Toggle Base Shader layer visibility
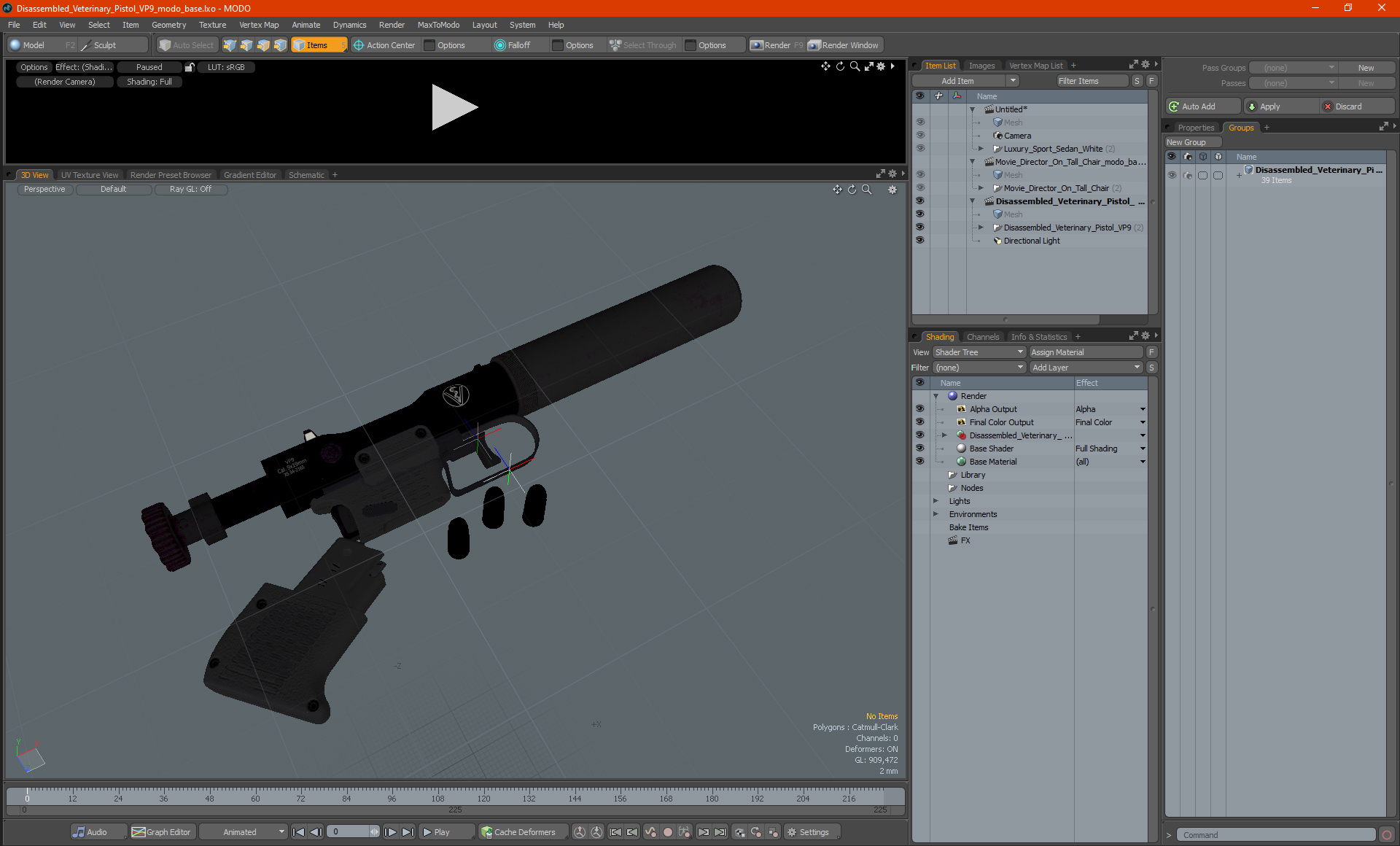This screenshot has height=846, width=1400. coord(919,449)
